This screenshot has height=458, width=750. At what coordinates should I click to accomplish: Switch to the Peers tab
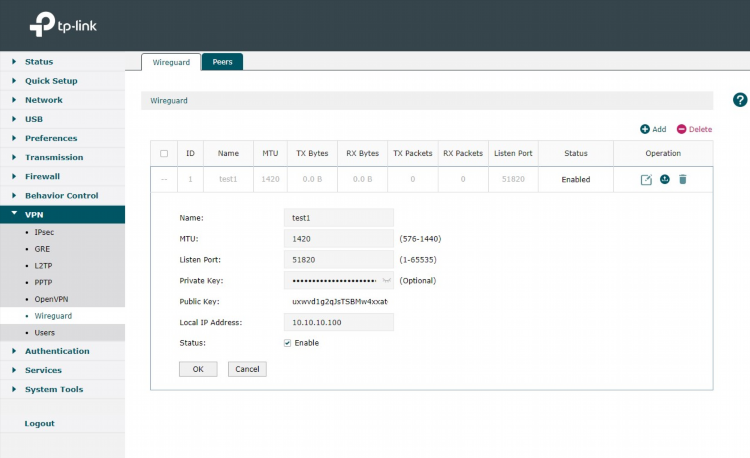(x=222, y=62)
